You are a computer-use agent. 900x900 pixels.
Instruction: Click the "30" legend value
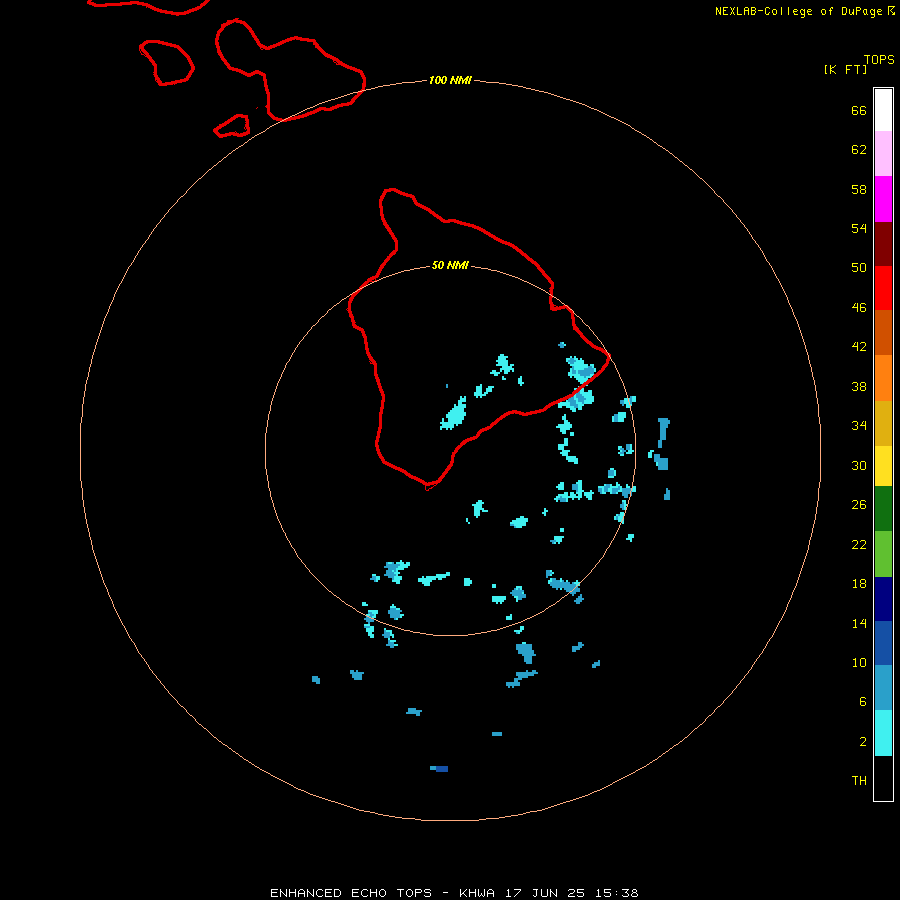pos(859,465)
